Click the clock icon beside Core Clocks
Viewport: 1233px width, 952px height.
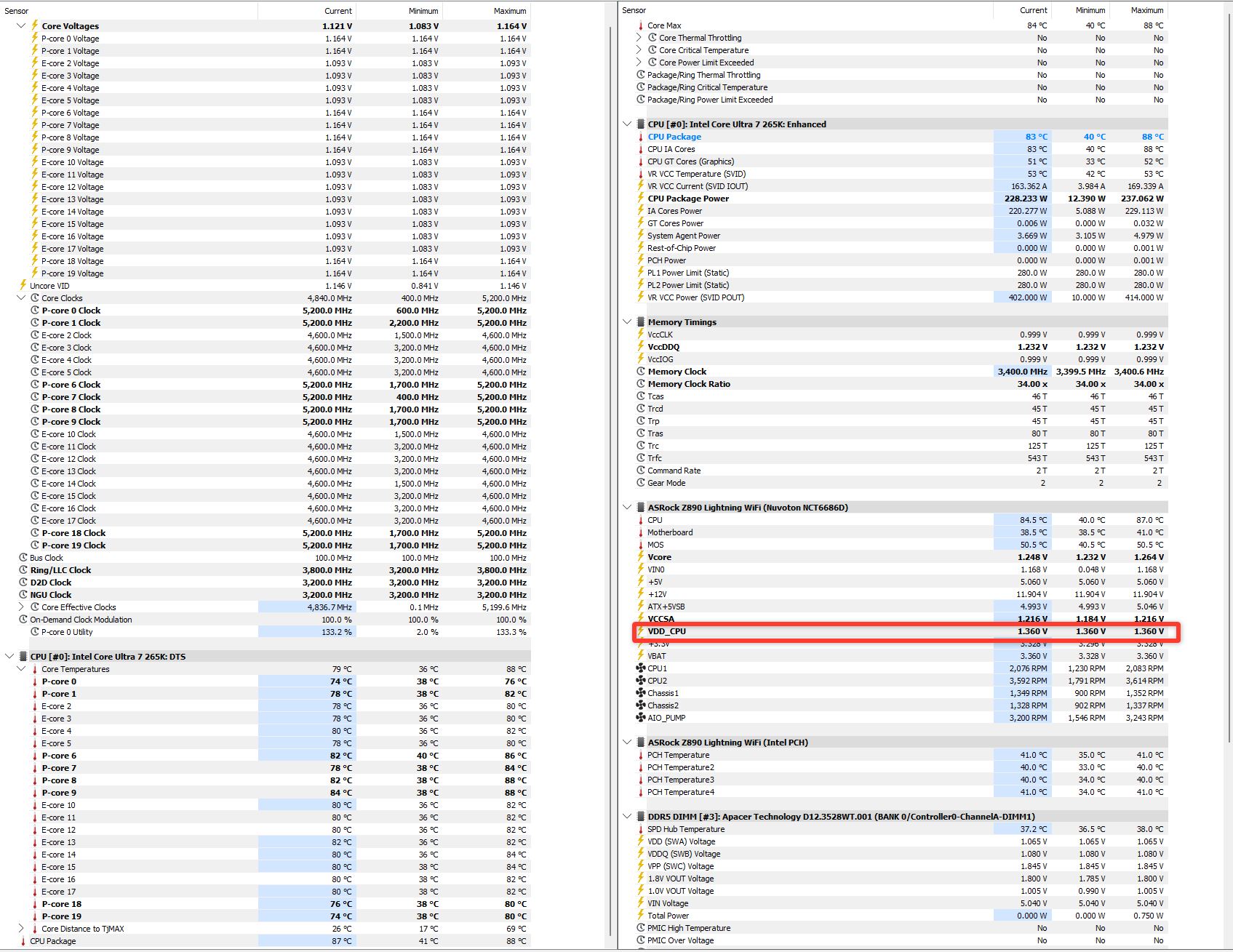pyautogui.click(x=34, y=297)
